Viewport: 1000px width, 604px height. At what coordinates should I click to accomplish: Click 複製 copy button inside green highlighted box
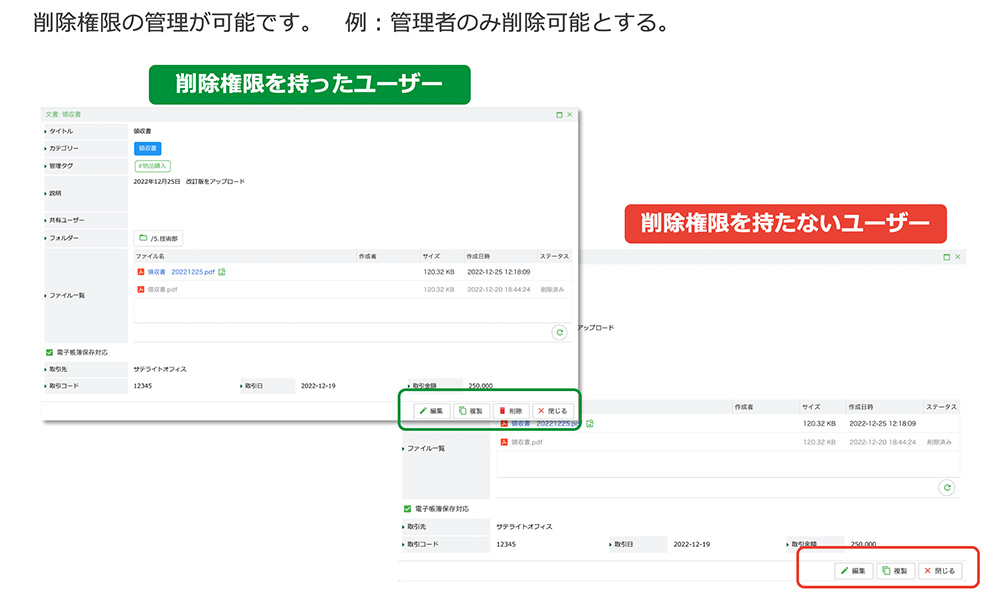472,411
